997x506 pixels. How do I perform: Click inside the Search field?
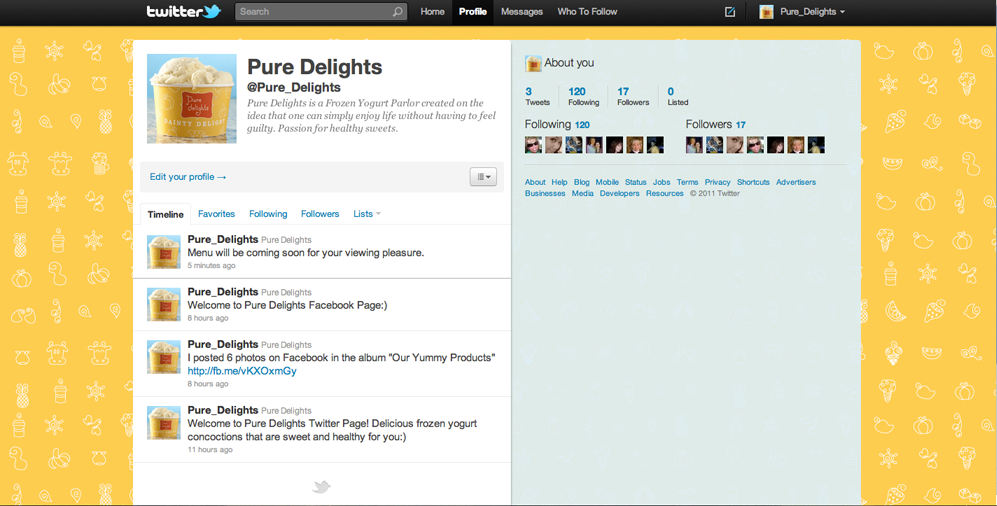[312, 12]
